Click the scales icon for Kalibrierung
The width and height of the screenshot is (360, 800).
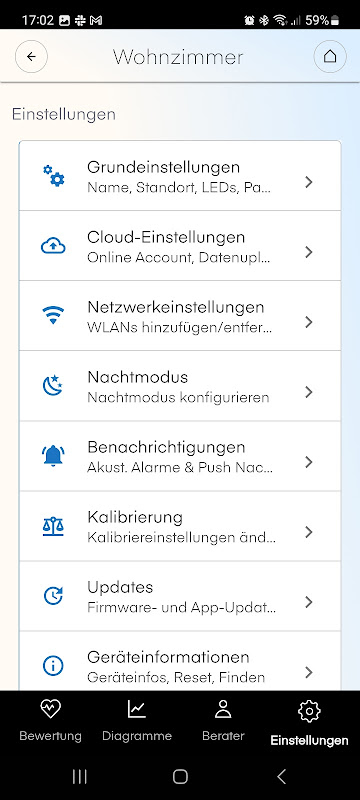coord(53,526)
